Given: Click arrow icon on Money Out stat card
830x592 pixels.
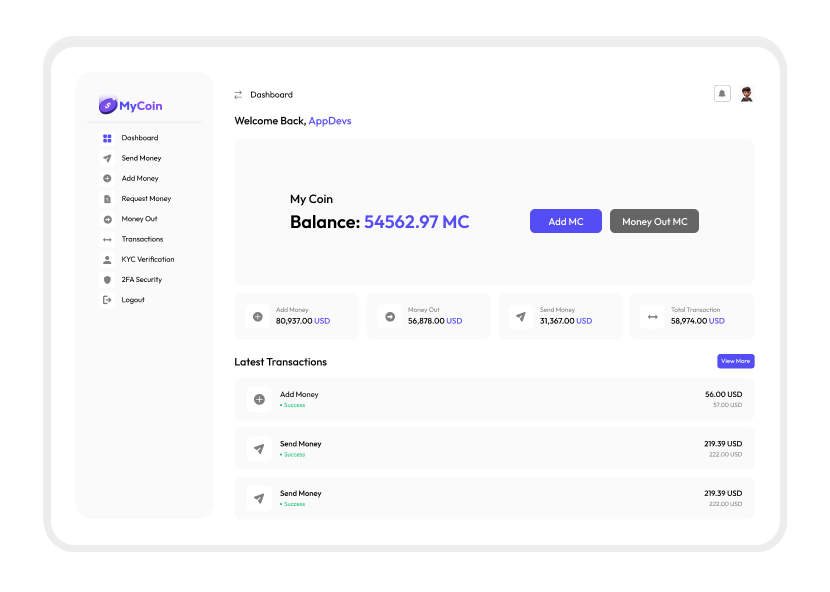Looking at the screenshot, I should (x=390, y=317).
